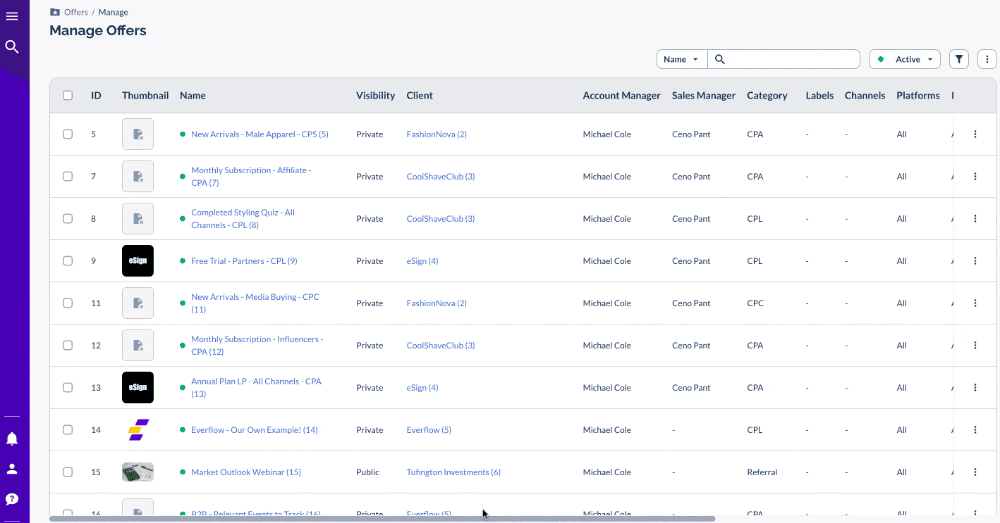The width and height of the screenshot is (1000, 523).
Task: Check the box for offer ID 7
Action: tap(68, 176)
